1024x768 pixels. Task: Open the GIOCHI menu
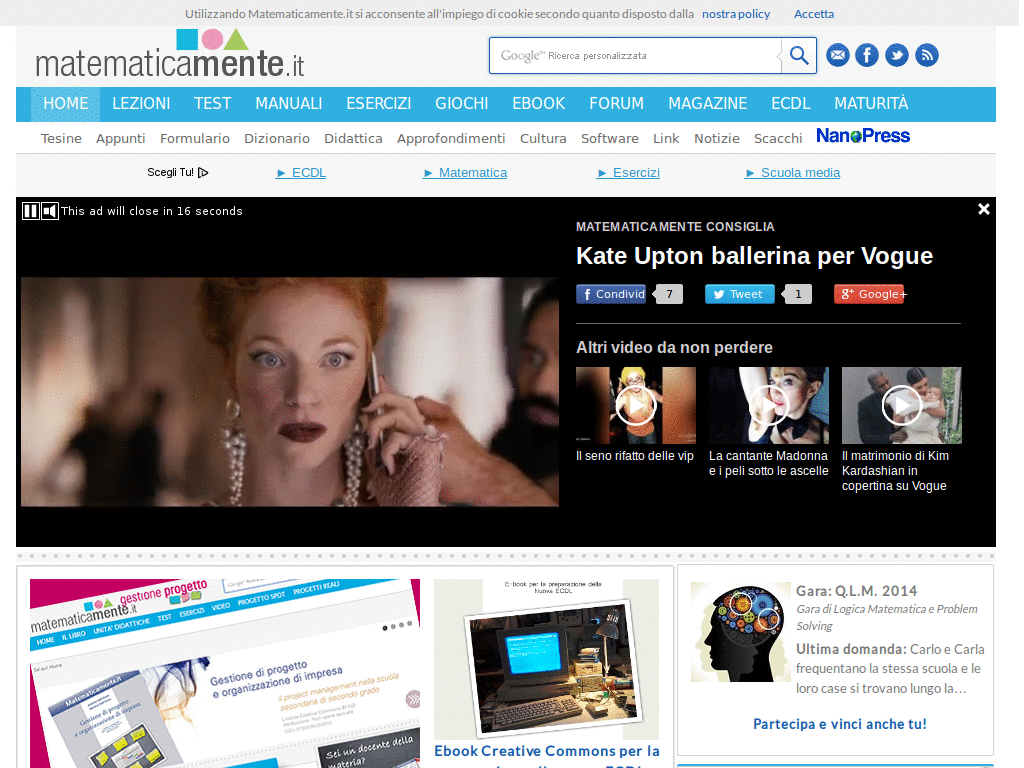pos(462,104)
